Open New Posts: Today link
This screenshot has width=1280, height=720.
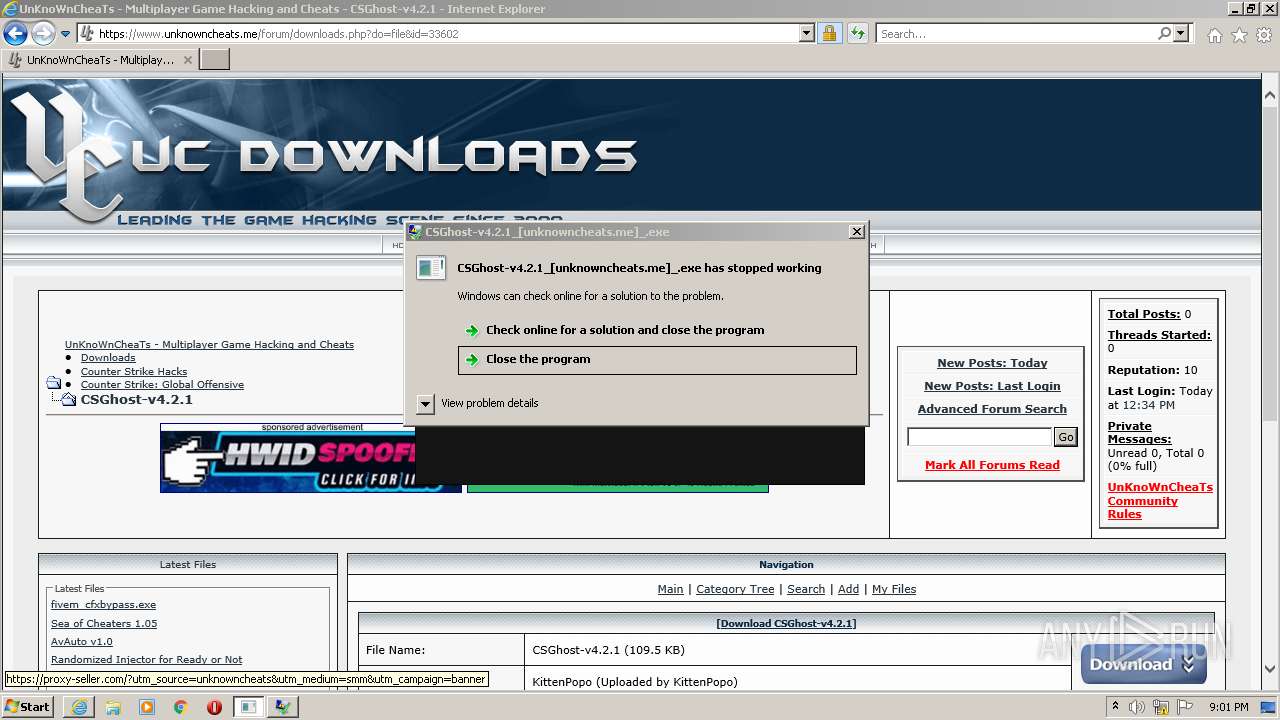992,363
